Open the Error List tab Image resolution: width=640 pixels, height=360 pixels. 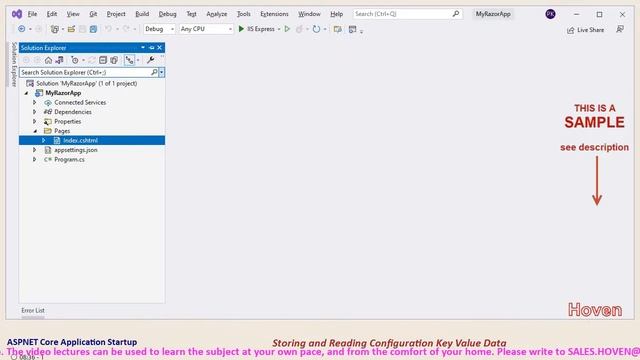33,311
